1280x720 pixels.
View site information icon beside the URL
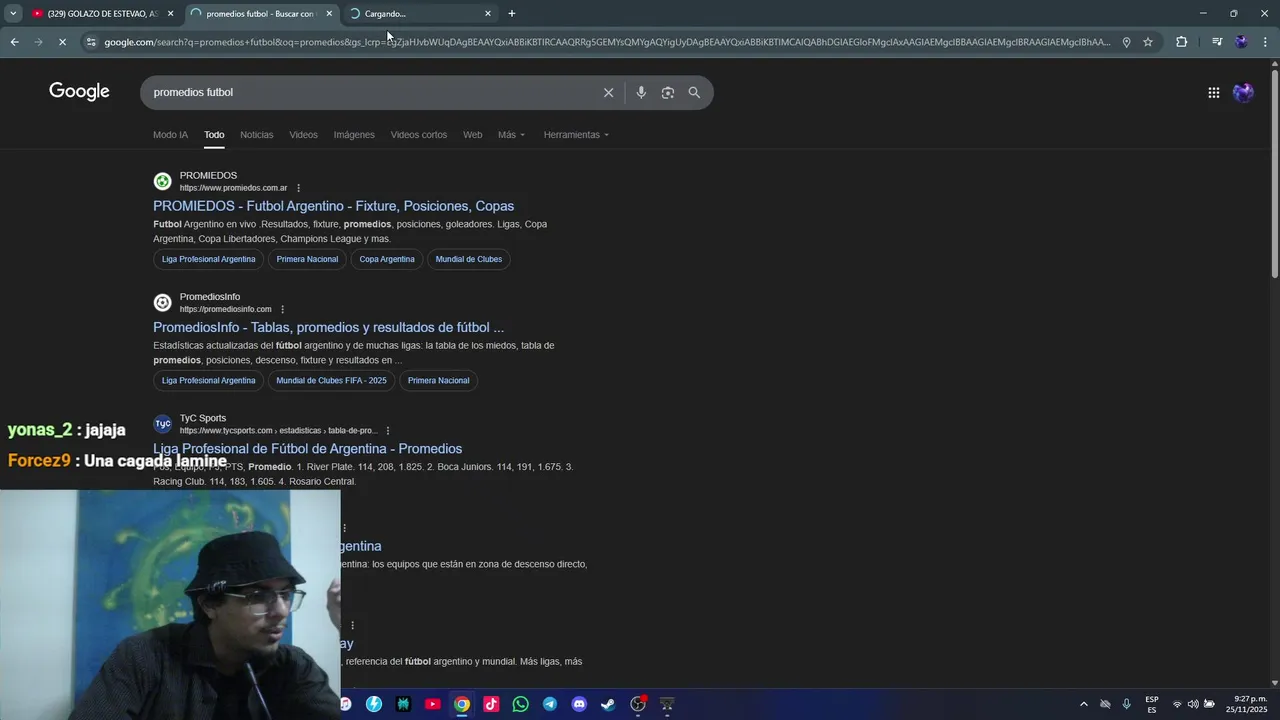pos(91,42)
